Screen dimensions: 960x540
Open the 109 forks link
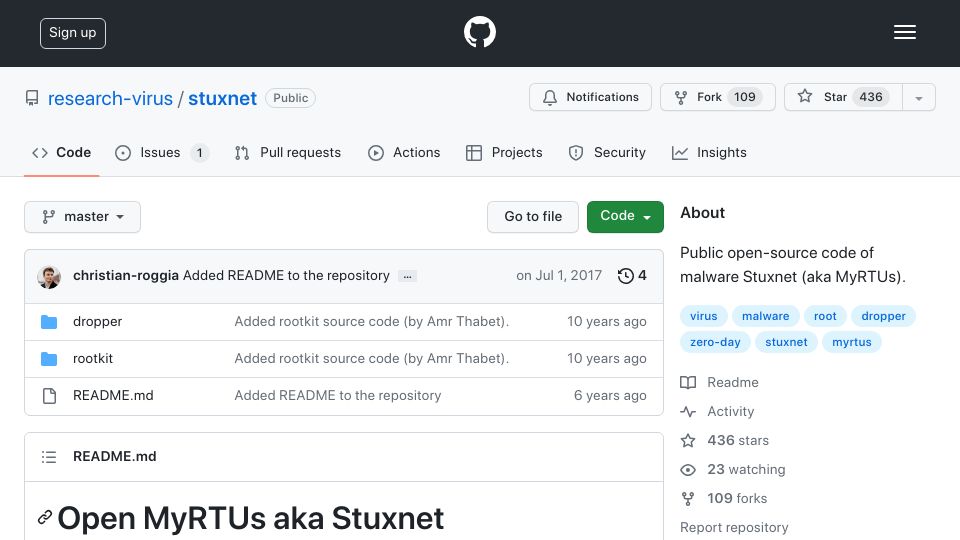click(737, 498)
